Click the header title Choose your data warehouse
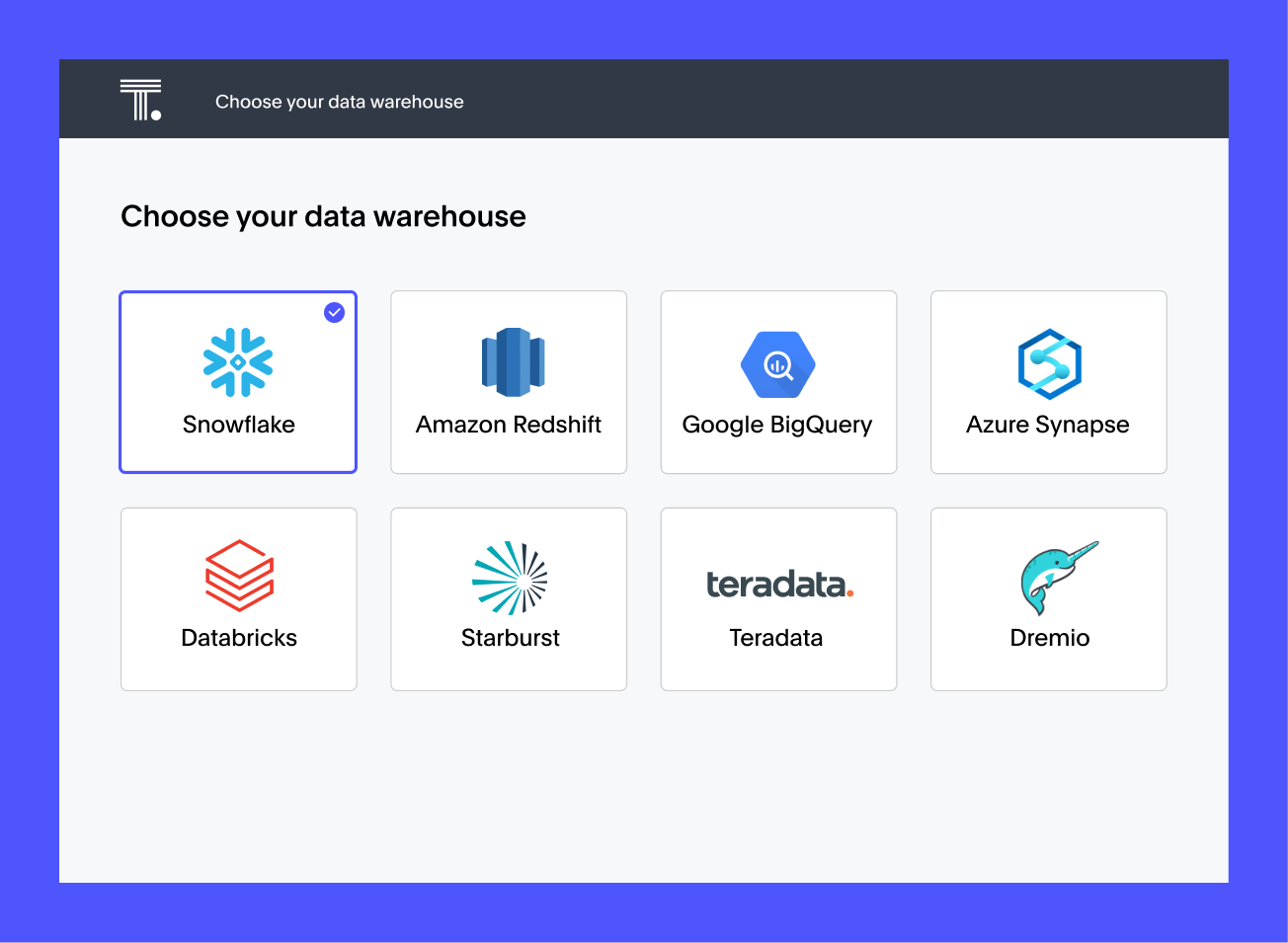The image size is (1288, 943). (x=340, y=102)
